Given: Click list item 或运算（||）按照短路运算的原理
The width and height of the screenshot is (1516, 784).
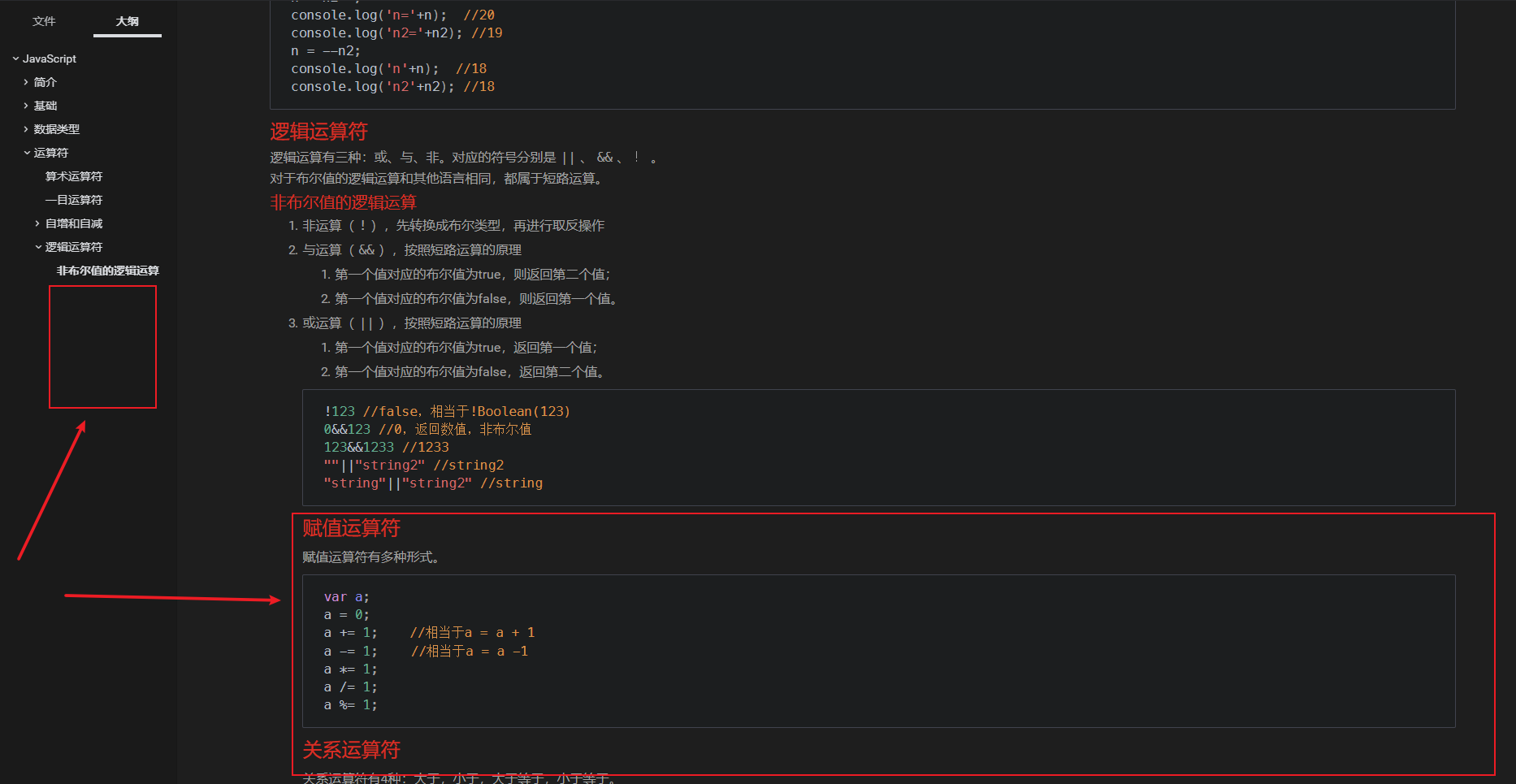Looking at the screenshot, I should pyautogui.click(x=412, y=323).
